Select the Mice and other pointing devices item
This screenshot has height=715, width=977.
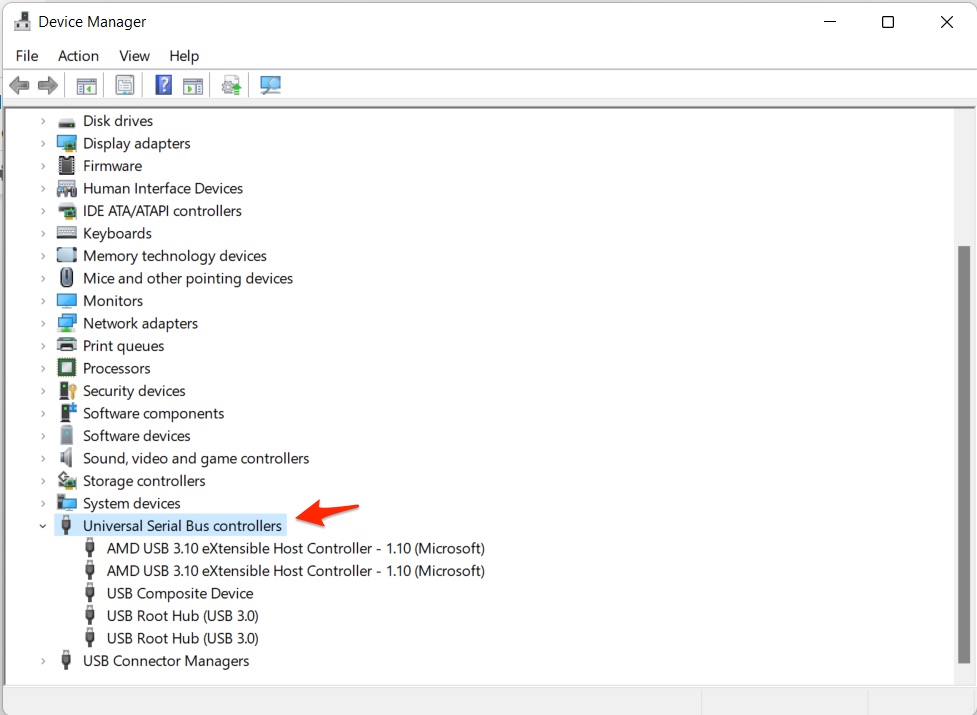[188, 279]
